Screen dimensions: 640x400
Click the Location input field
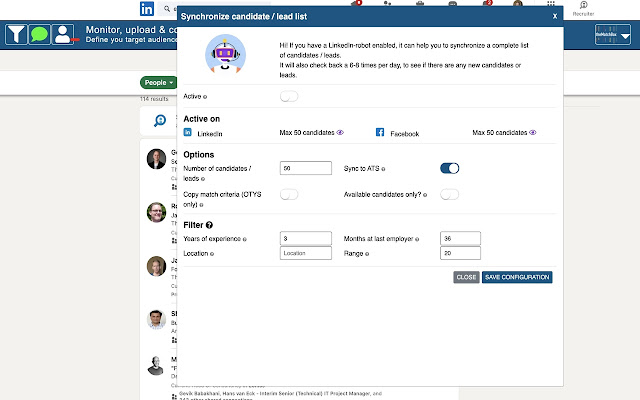(x=305, y=254)
